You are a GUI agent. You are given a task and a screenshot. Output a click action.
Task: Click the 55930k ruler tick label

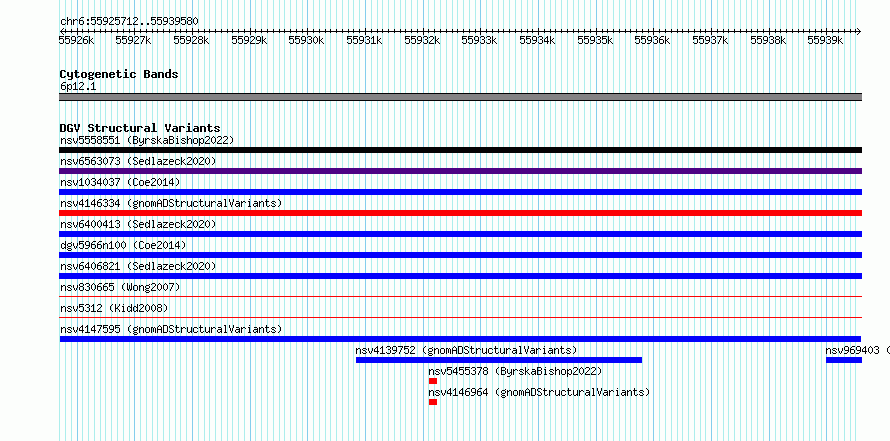point(307,40)
